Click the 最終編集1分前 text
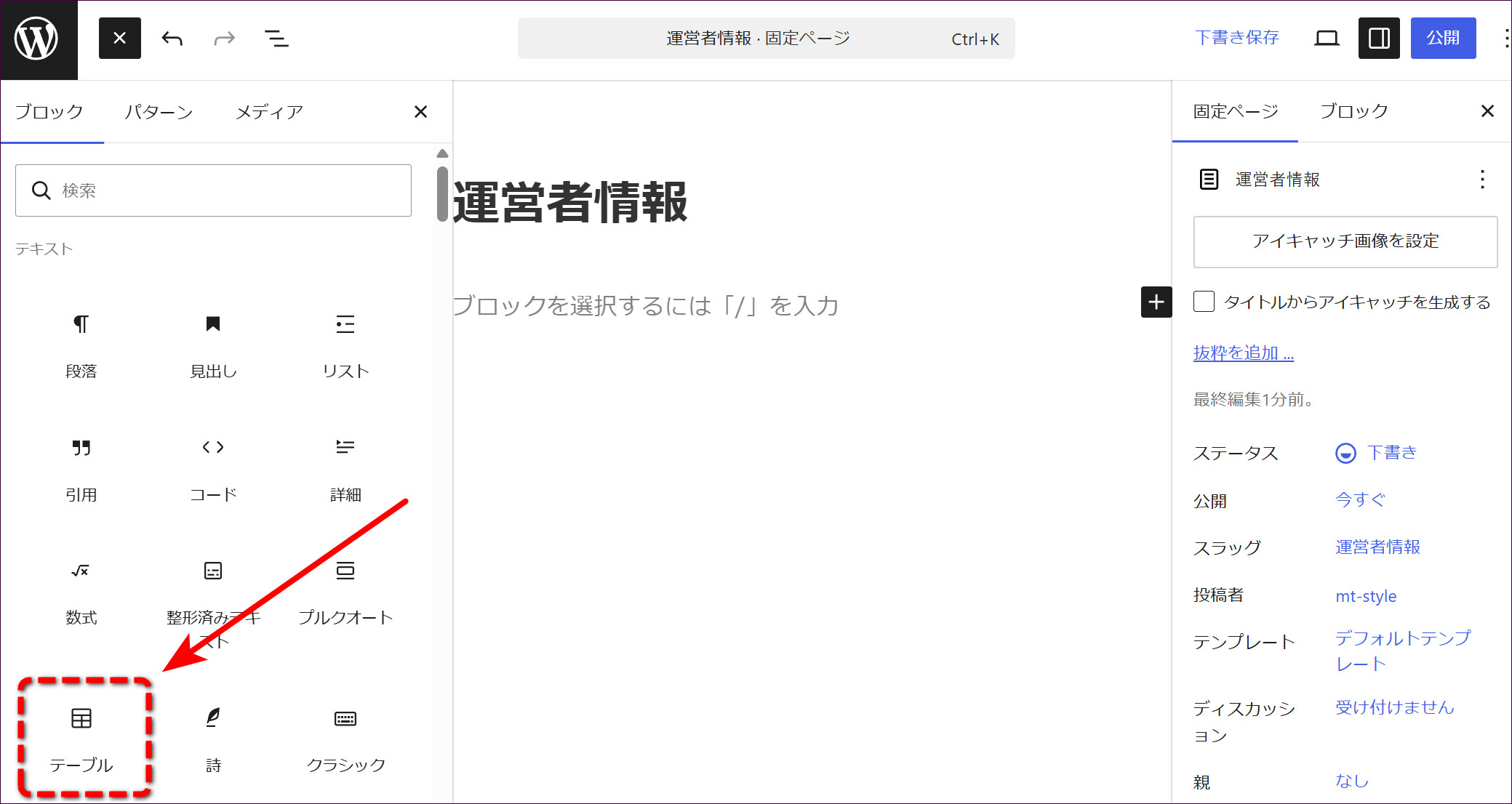 (x=1254, y=400)
